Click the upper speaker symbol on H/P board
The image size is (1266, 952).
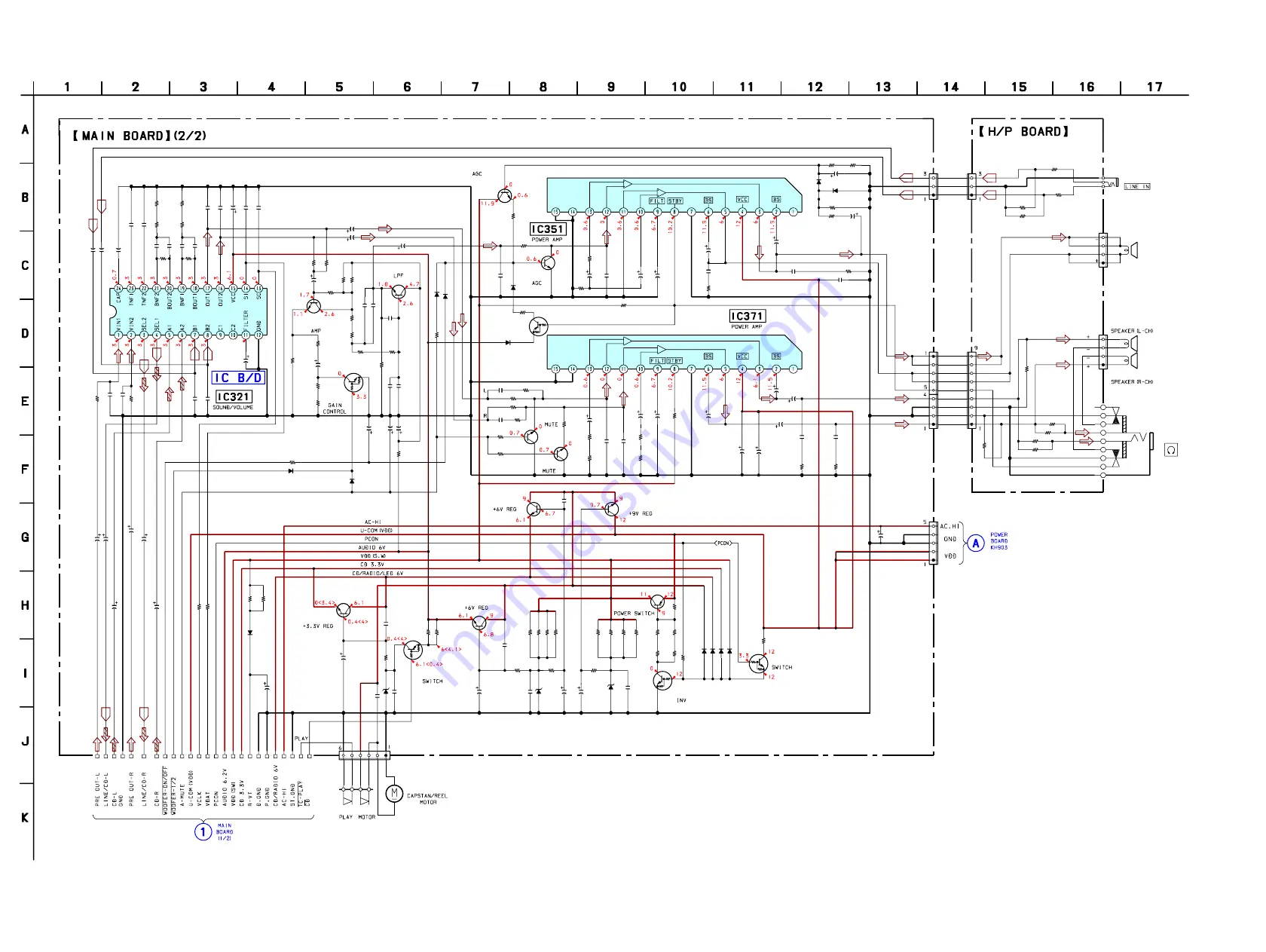pos(1130,250)
